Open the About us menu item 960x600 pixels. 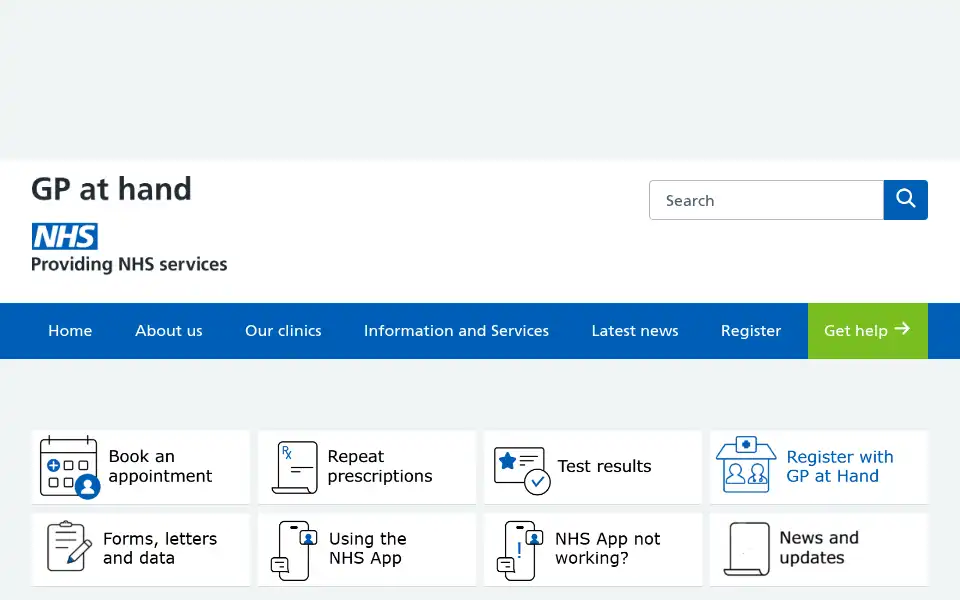click(x=168, y=331)
